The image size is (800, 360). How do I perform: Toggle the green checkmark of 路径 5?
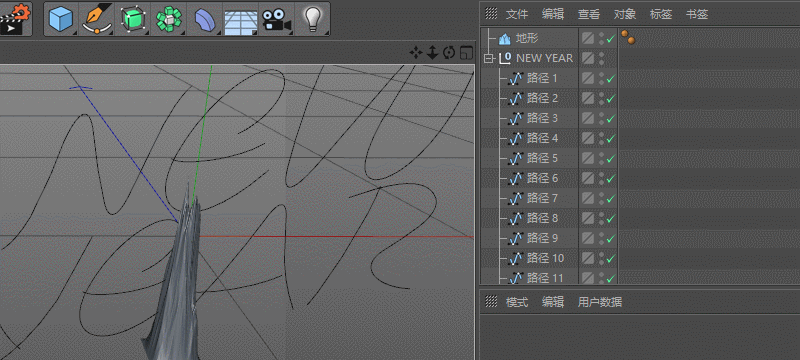[x=611, y=159]
